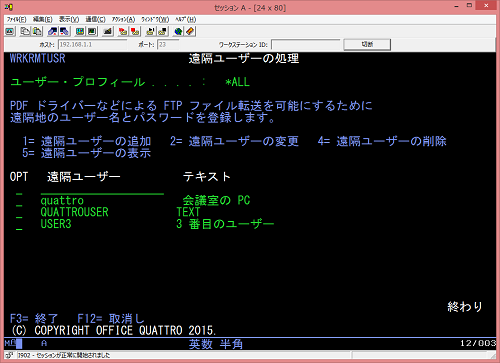
Task: Open the 通信(C) menu
Action: 96,19
